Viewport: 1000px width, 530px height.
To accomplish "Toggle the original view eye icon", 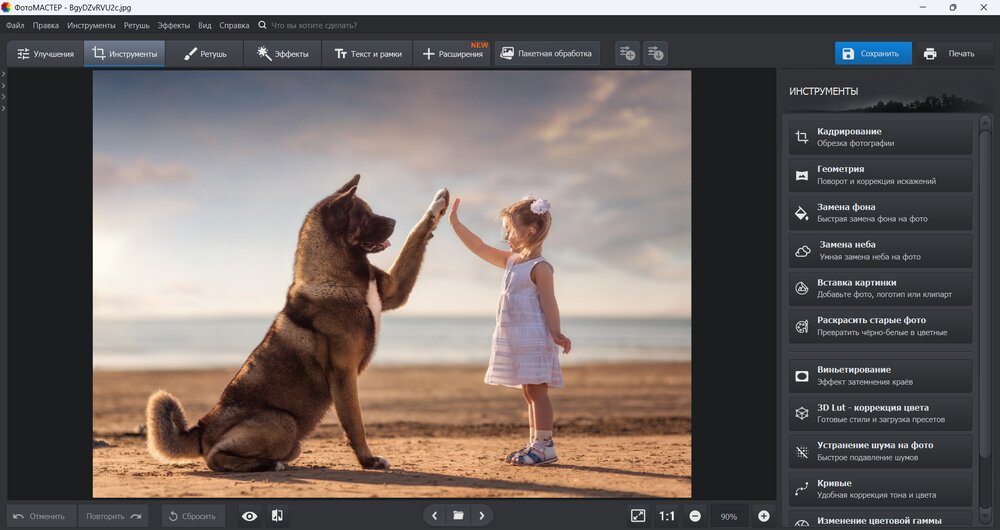I will (x=250, y=516).
